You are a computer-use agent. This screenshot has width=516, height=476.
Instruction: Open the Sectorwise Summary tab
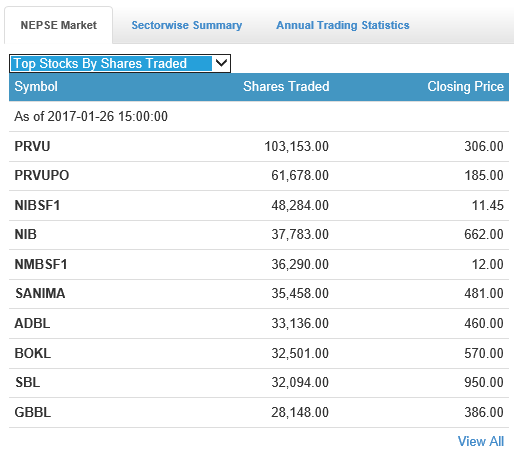click(187, 25)
